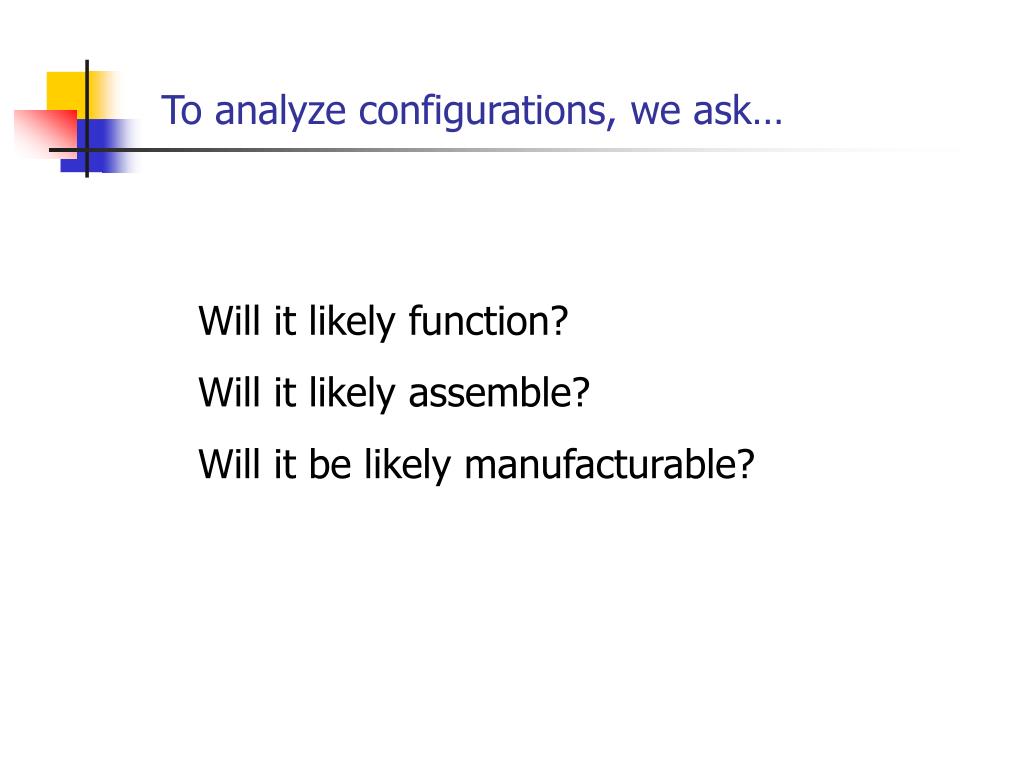Image resolution: width=1024 pixels, height=768 pixels.
Task: Click the words 'we ask…' in the title
Action: [706, 110]
